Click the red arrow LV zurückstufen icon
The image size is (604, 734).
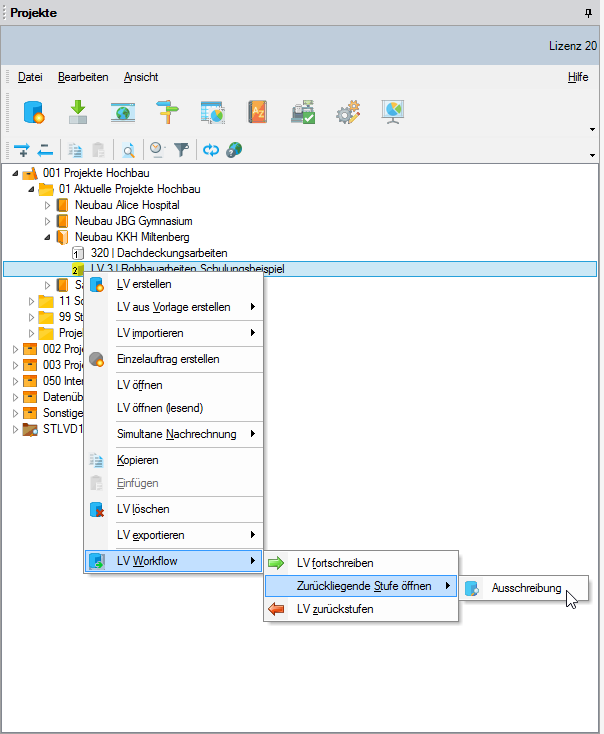tap(276, 609)
